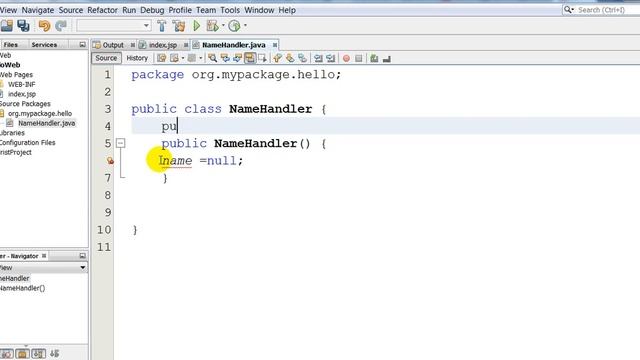Click the Save All toolbar icon
Screen dimensions: 640x360
23,26
